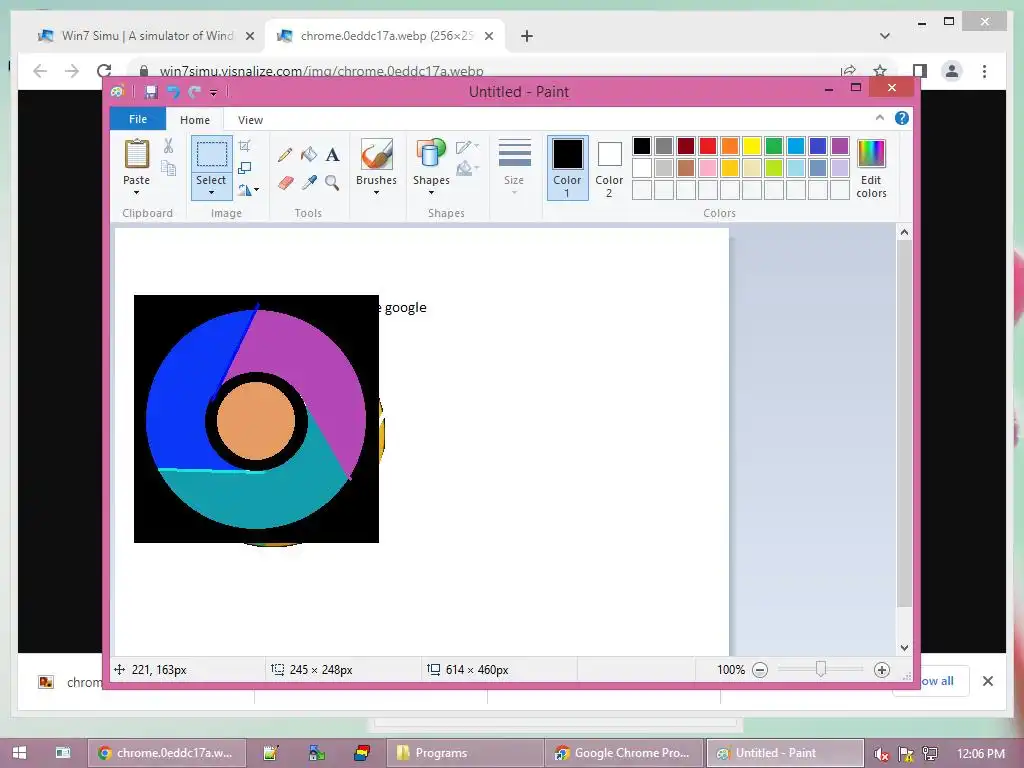This screenshot has width=1024, height=768.
Task: Click the Size line thickness icon
Action: pos(515,154)
